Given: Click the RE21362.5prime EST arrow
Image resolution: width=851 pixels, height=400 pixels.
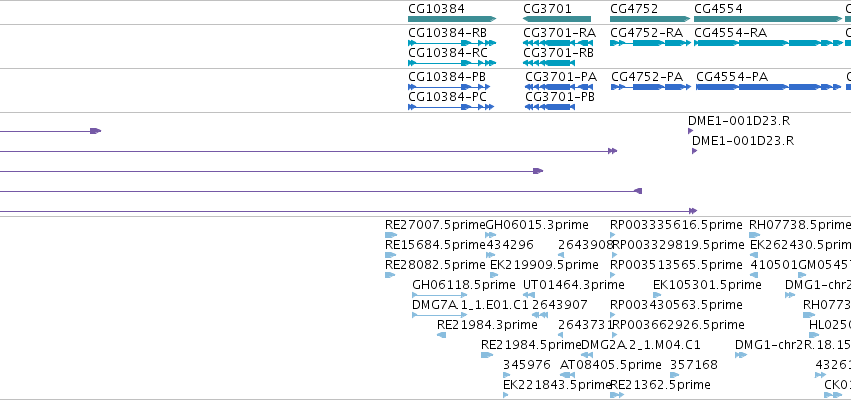Looking at the screenshot, I should [617, 395].
